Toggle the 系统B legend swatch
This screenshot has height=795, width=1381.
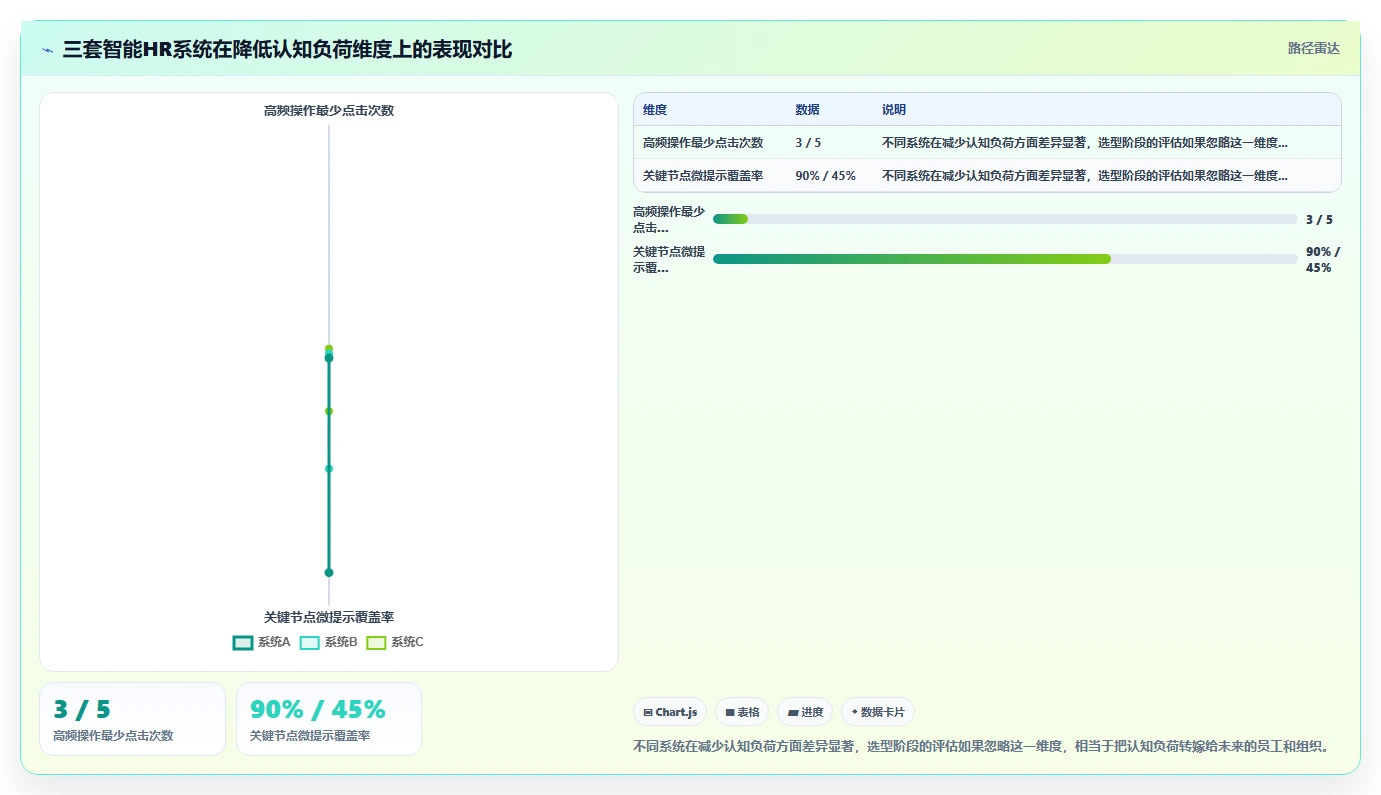[310, 643]
